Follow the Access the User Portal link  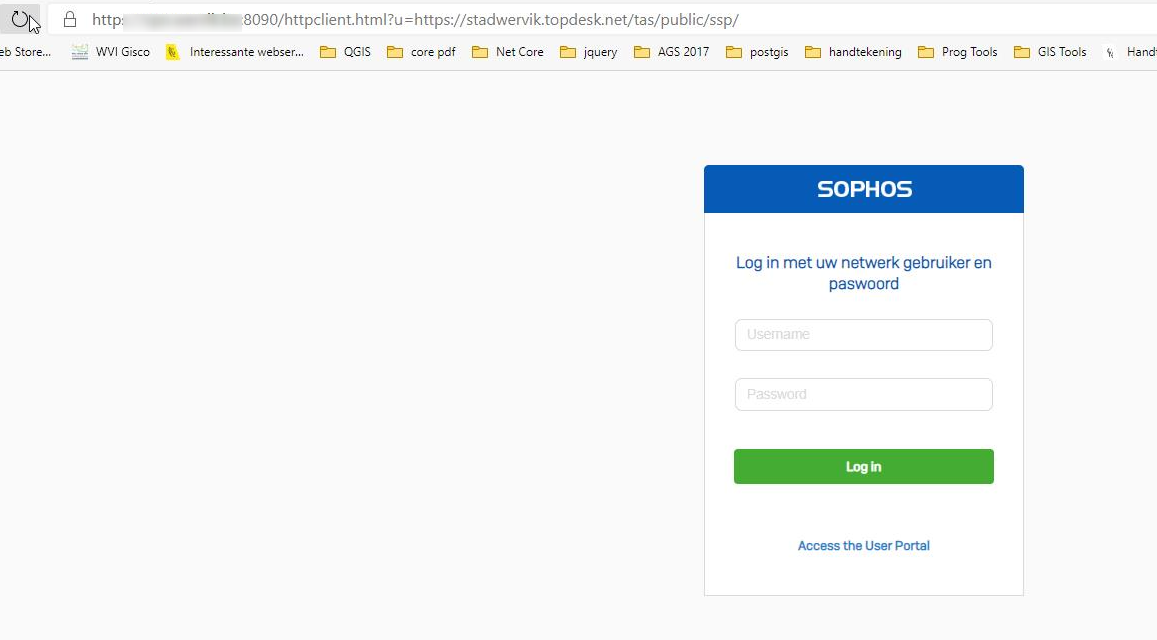click(863, 546)
